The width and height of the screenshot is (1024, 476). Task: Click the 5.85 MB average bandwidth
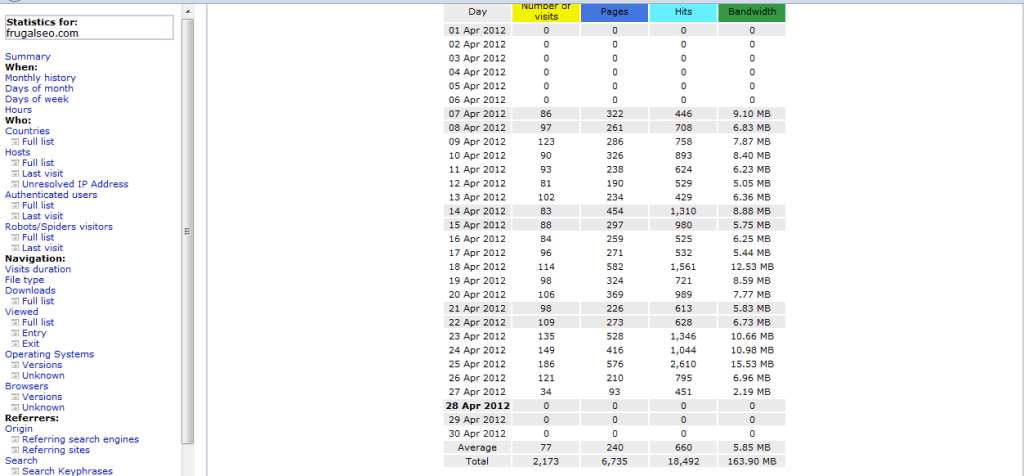[752, 447]
